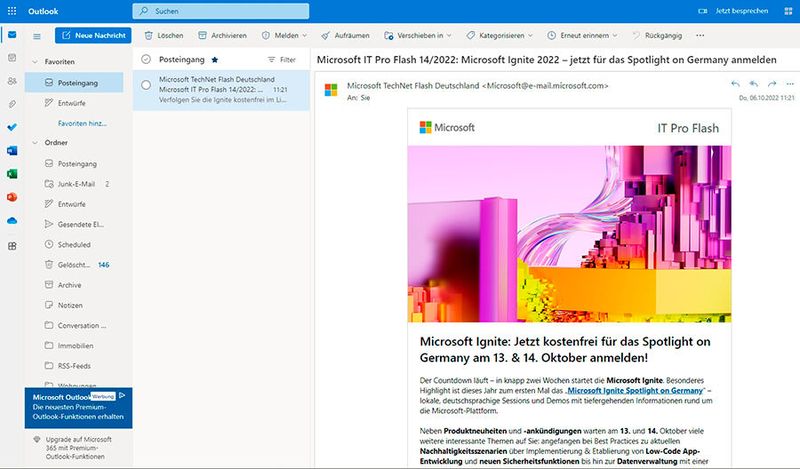Image resolution: width=800 pixels, height=469 pixels.
Task: Launch PowerPoint from the app rail
Action: pyautogui.click(x=12, y=197)
